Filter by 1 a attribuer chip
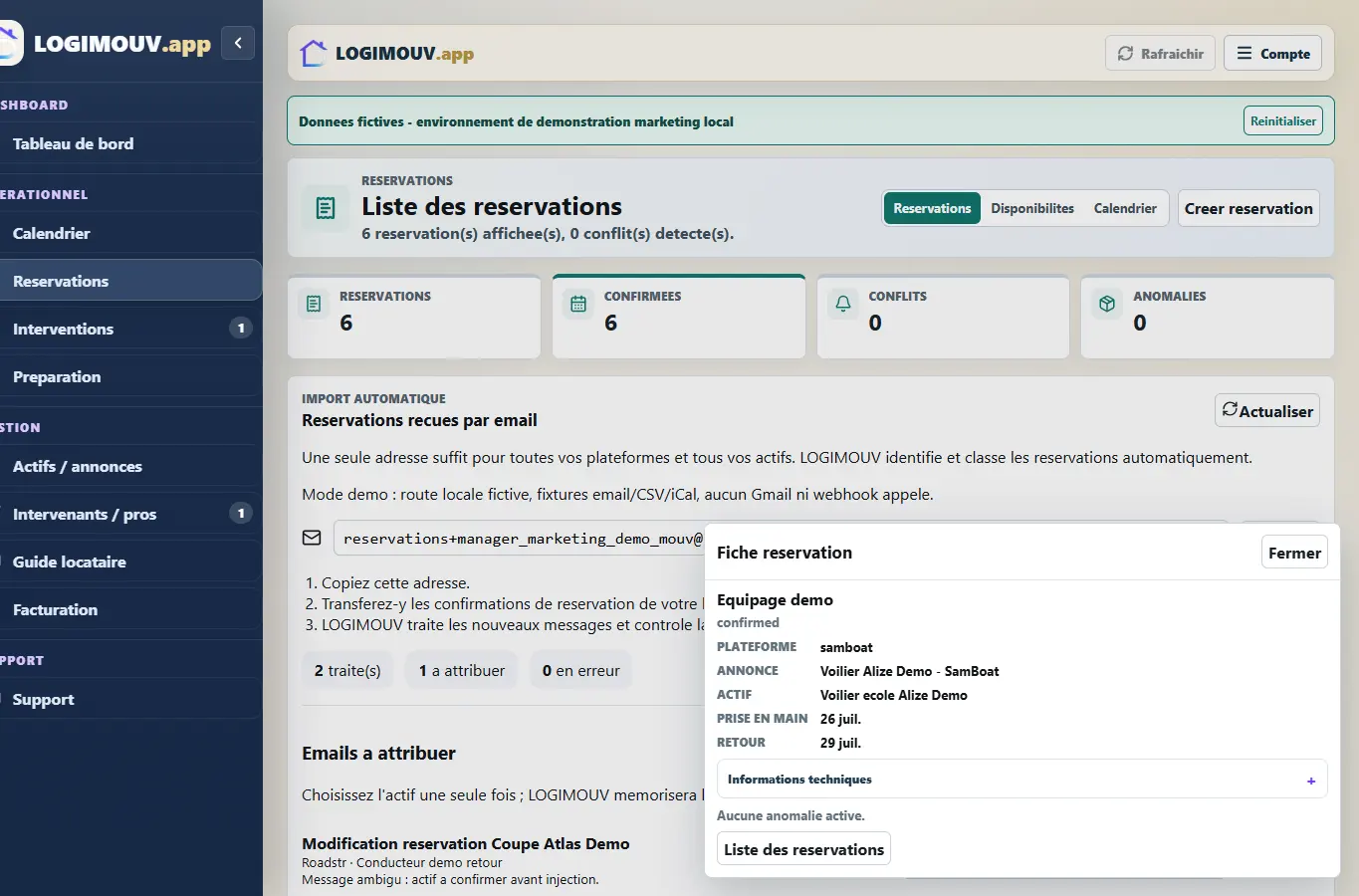The height and width of the screenshot is (896, 1359). pos(462,671)
